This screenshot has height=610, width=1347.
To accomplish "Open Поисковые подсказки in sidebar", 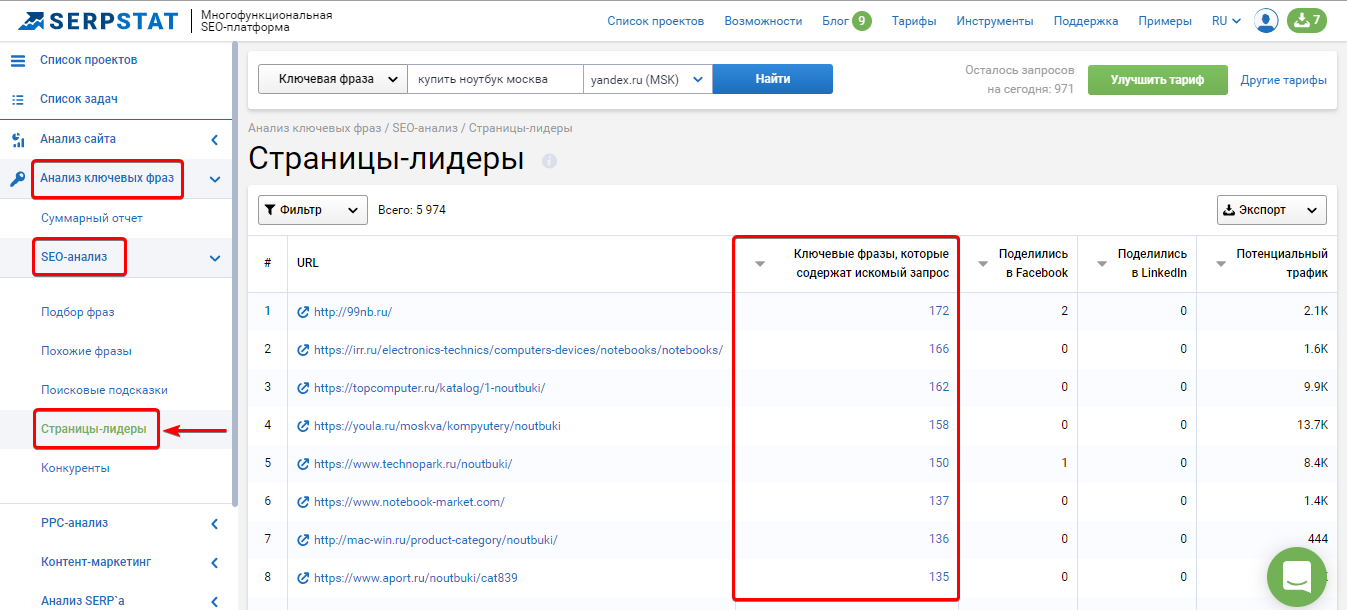I will (x=104, y=390).
